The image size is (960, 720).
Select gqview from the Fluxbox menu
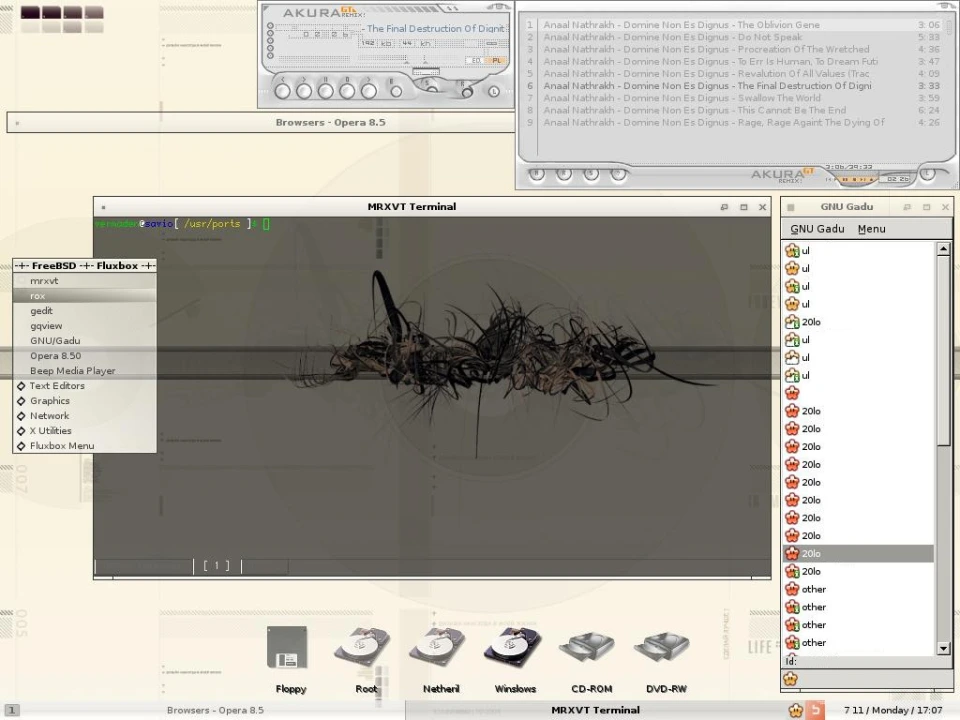46,326
